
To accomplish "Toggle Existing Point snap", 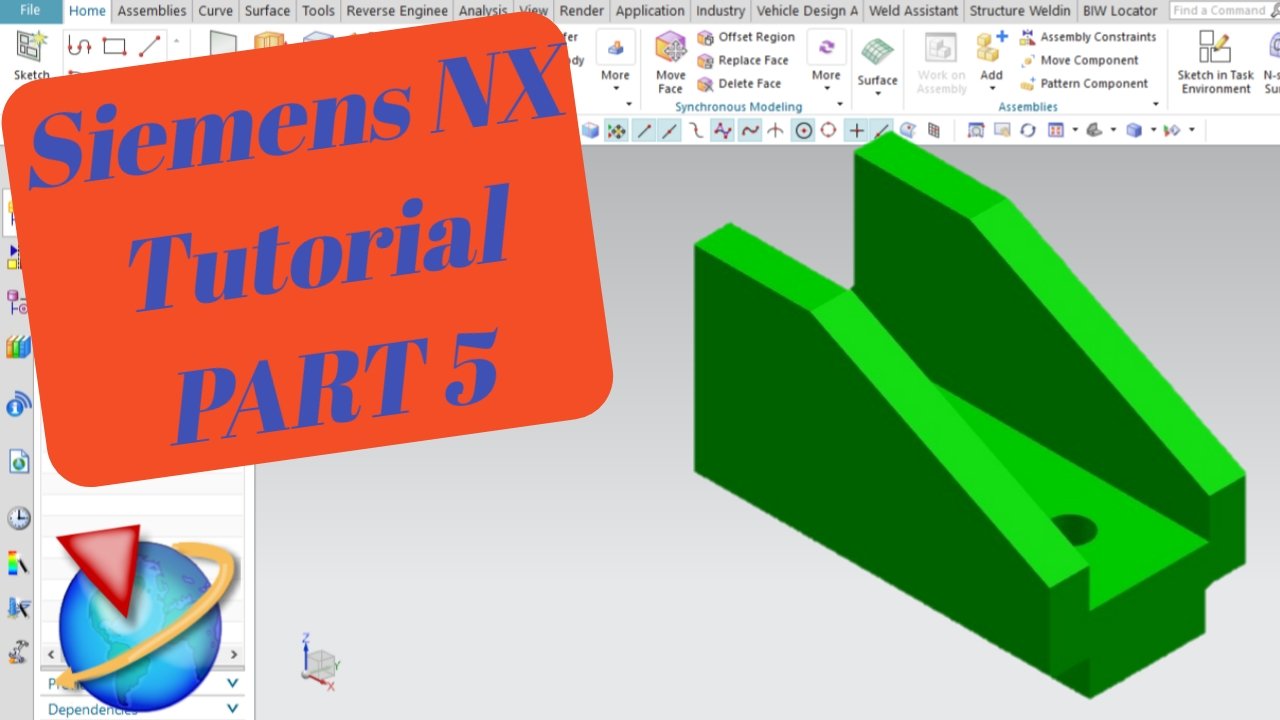I will pyautogui.click(x=856, y=130).
